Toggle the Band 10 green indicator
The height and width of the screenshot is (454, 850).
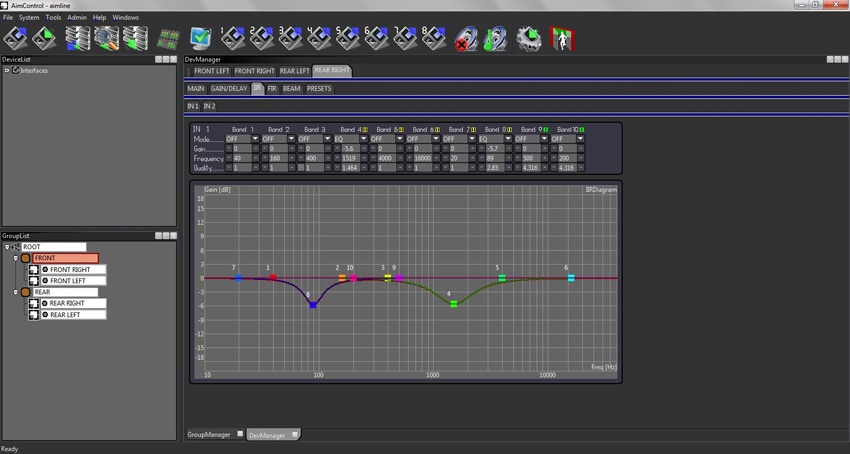582,130
